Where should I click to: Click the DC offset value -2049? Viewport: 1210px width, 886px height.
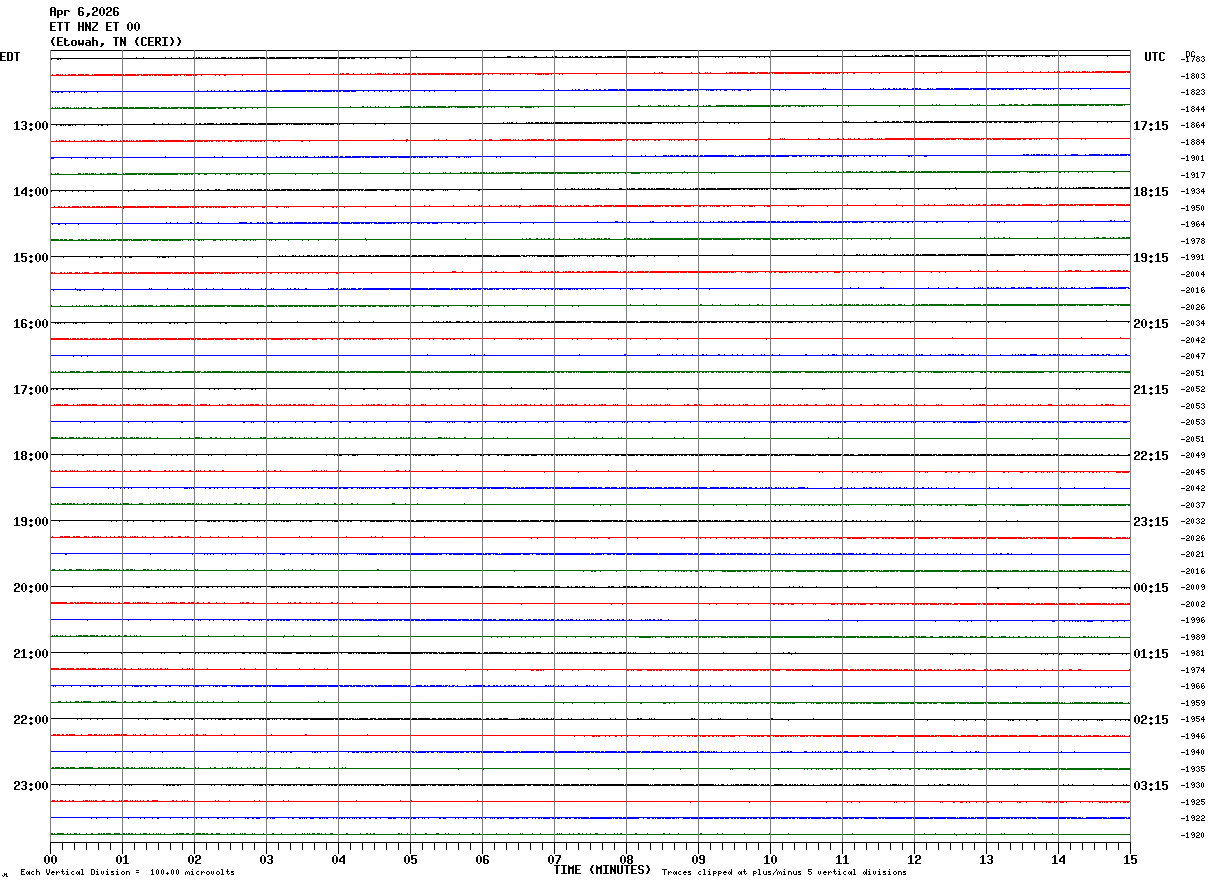coord(1192,455)
